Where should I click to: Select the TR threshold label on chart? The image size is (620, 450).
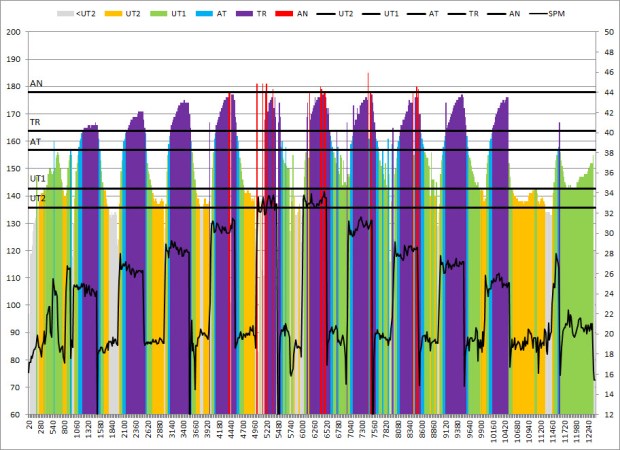click(x=36, y=122)
